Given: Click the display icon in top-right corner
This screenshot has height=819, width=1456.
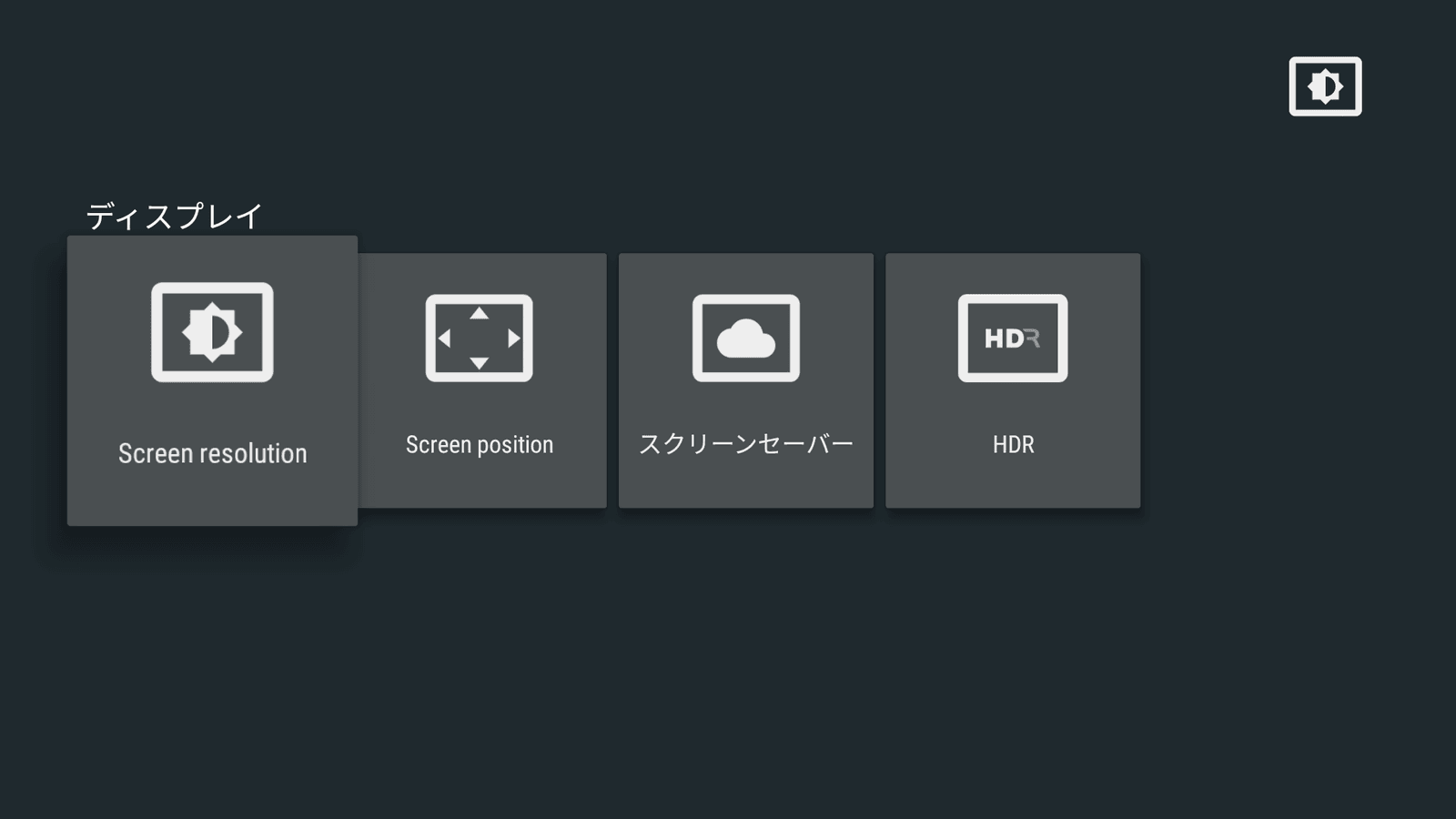Looking at the screenshot, I should pyautogui.click(x=1325, y=86).
